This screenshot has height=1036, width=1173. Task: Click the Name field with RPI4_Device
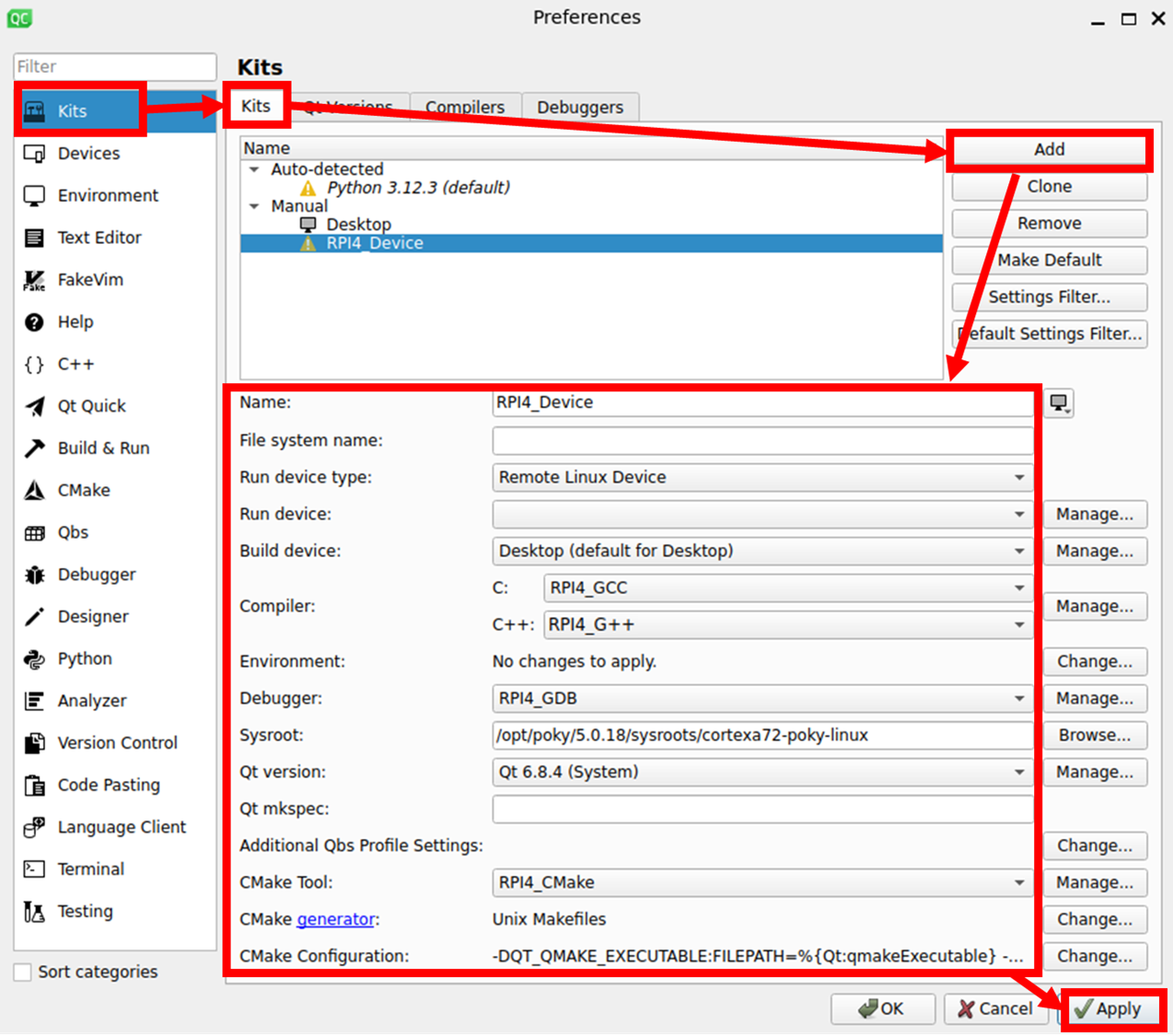(x=762, y=402)
